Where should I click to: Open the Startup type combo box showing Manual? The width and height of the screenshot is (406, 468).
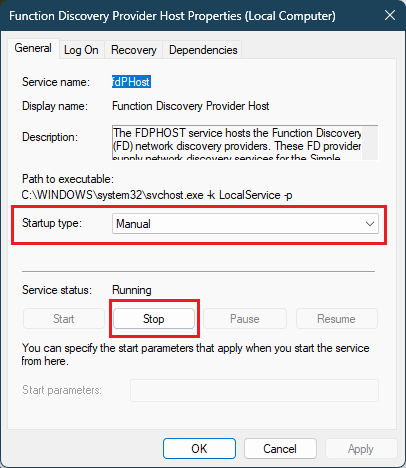coord(245,224)
